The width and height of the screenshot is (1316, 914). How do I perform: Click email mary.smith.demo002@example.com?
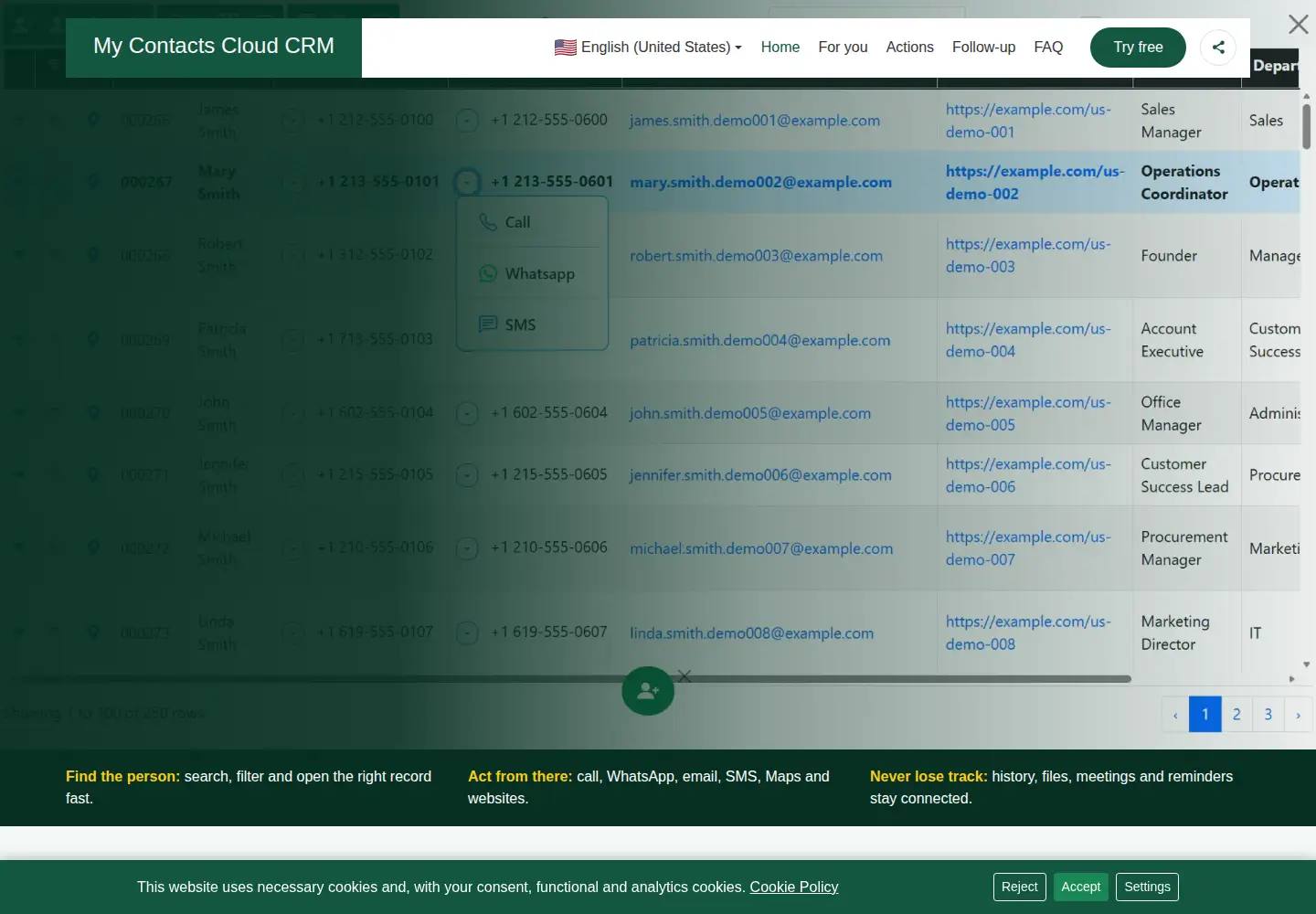click(760, 182)
